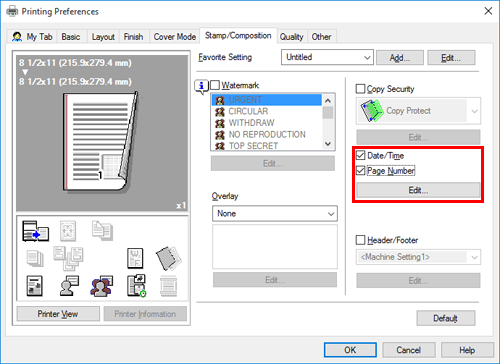
Task: Open the Favorite Setting Untitled dropdown
Action: tap(327, 57)
